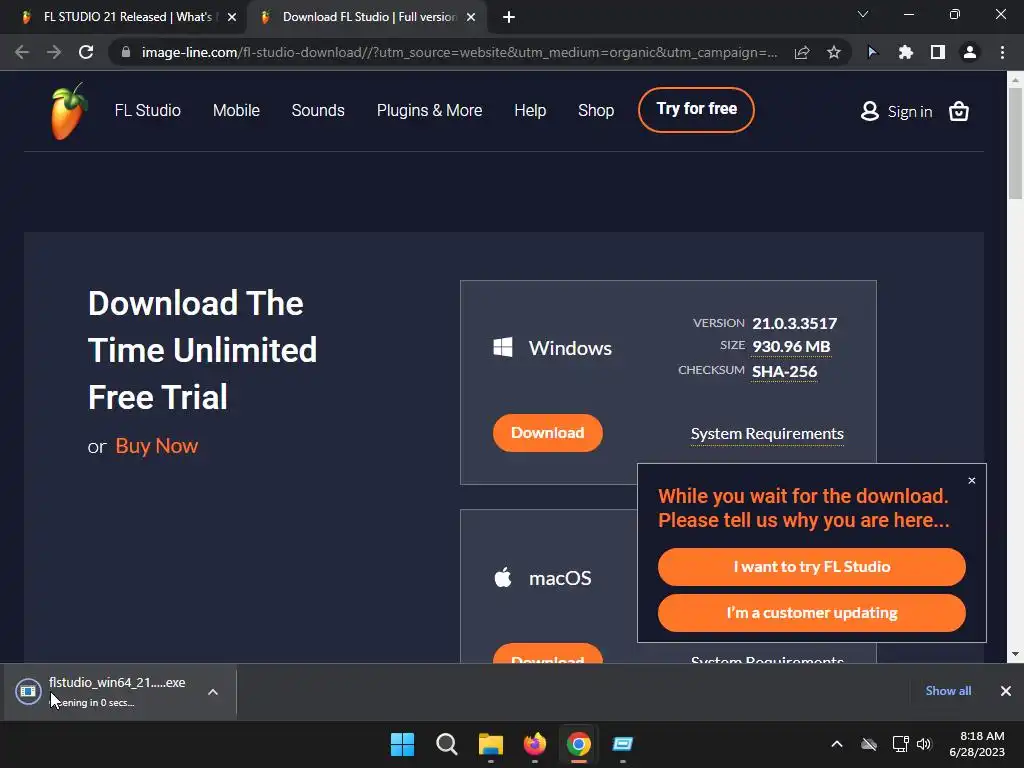The width and height of the screenshot is (1024, 768).
Task: Open the volume control in system tray
Action: [924, 744]
